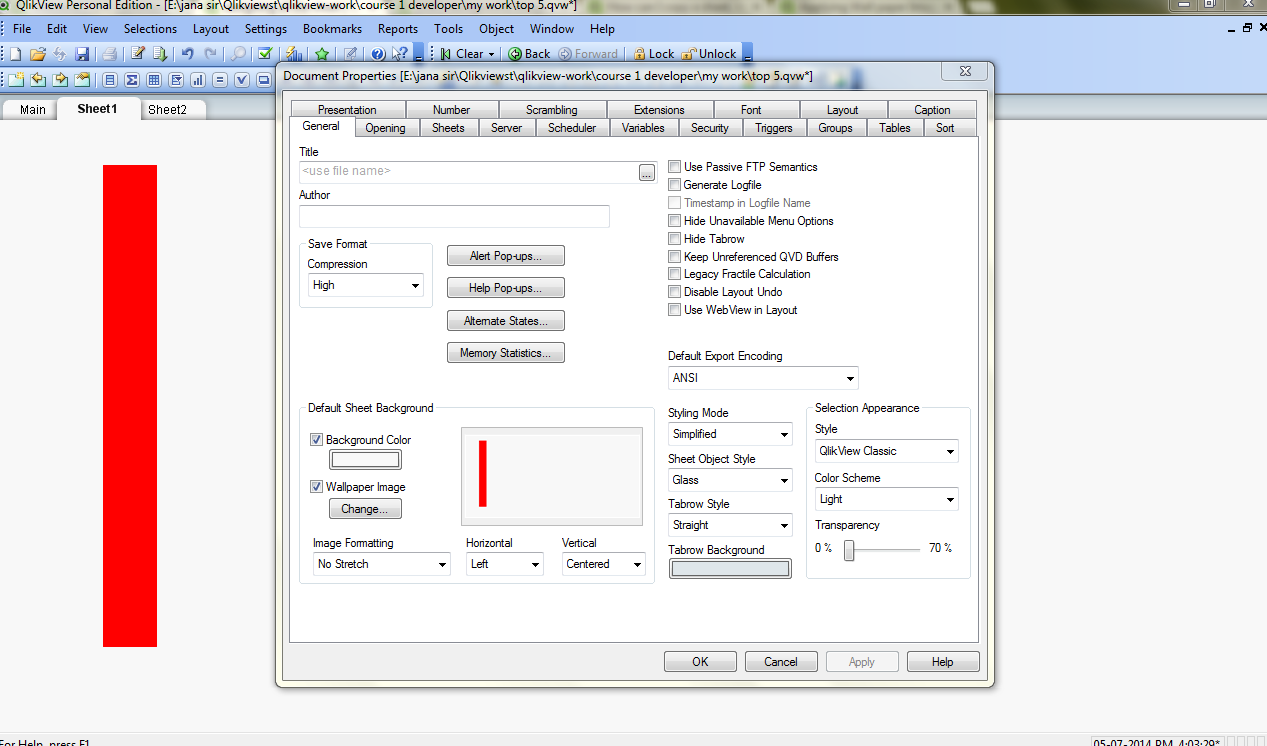Enable Use WebView in Layout
This screenshot has height=746, width=1267.
675,310
